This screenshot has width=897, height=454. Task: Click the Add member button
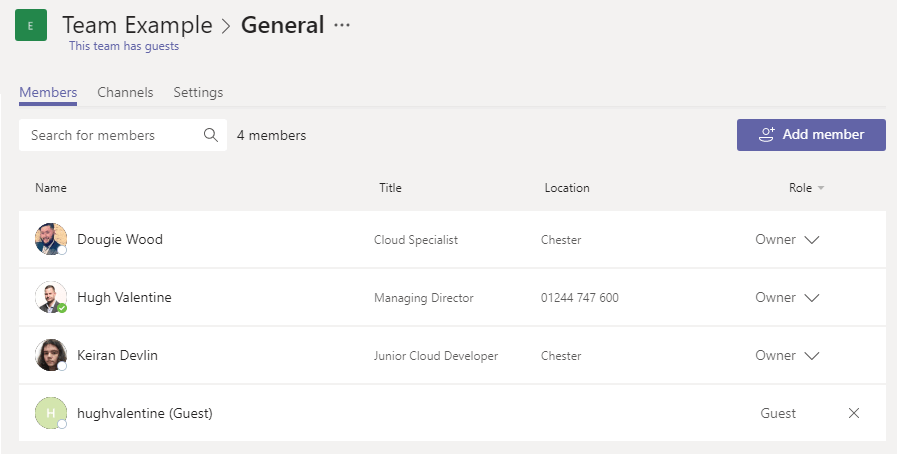click(811, 135)
